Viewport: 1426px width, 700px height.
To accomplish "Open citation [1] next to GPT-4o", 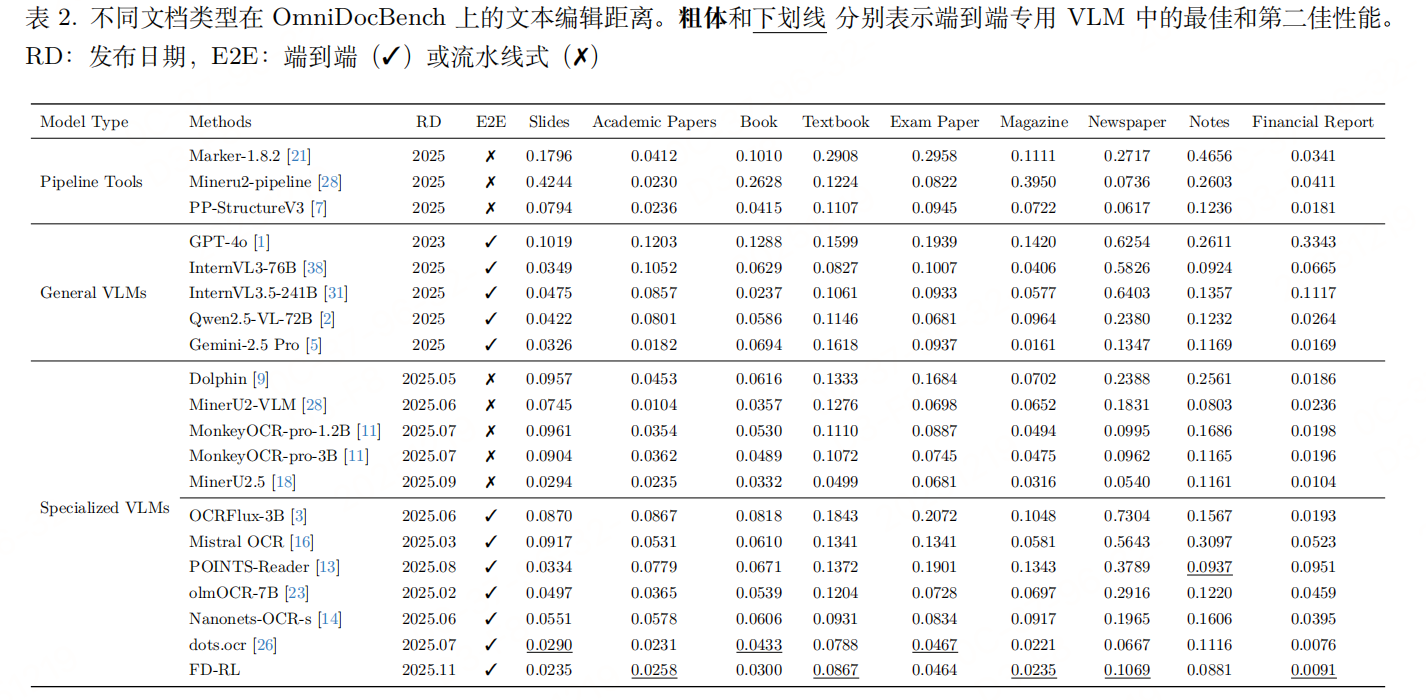I will (261, 242).
